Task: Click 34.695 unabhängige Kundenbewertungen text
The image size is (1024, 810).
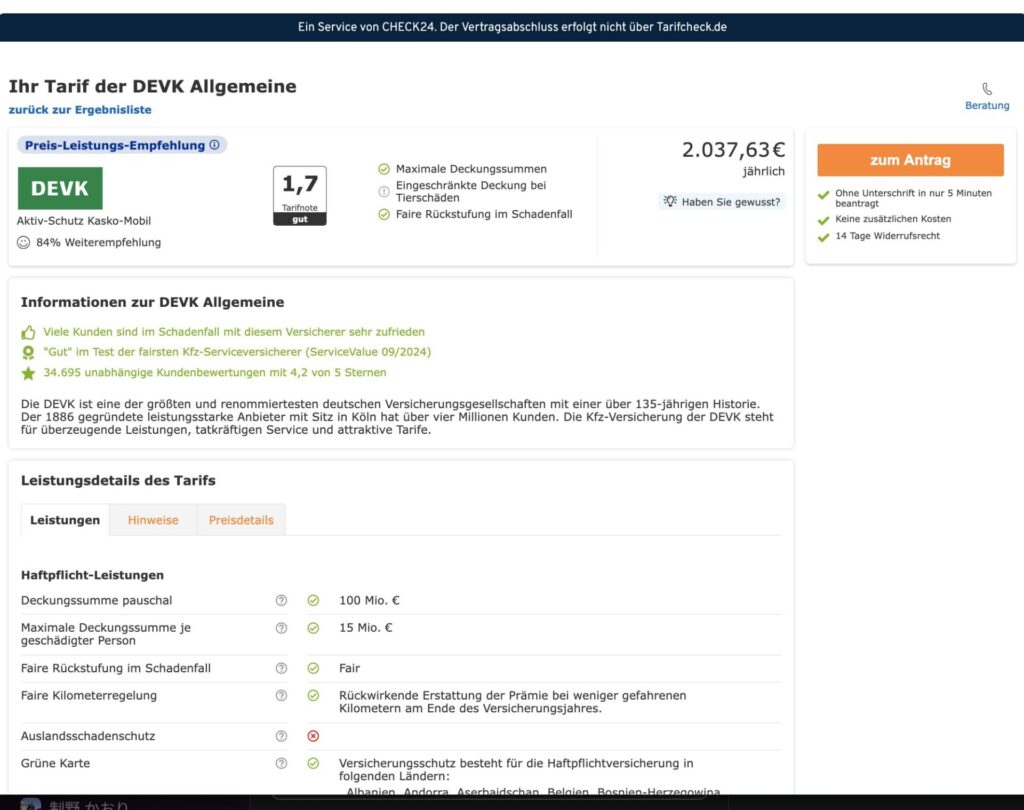Action: [215, 372]
